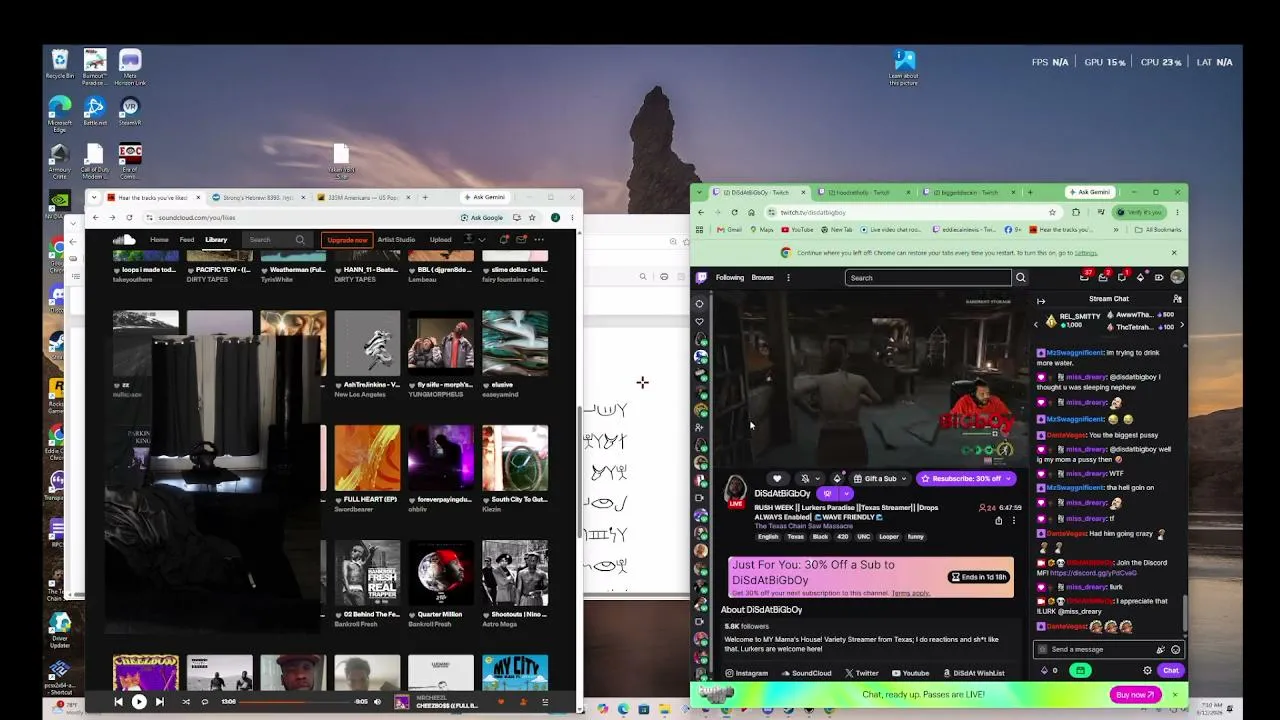The height and width of the screenshot is (720, 1280).
Task: Open Settings link in Chrome restore notice
Action: 1086,253
